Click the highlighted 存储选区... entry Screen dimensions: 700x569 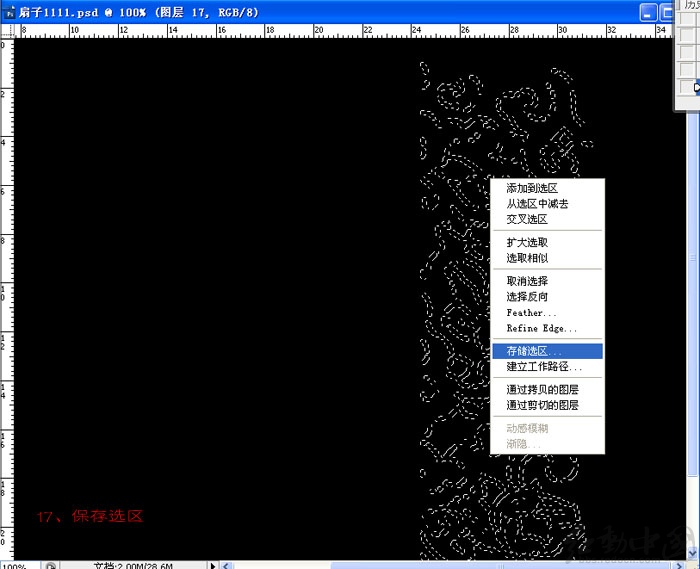[547, 351]
